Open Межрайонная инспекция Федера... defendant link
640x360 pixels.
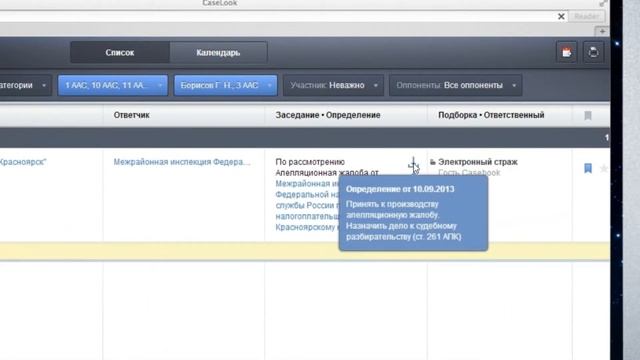tap(182, 162)
